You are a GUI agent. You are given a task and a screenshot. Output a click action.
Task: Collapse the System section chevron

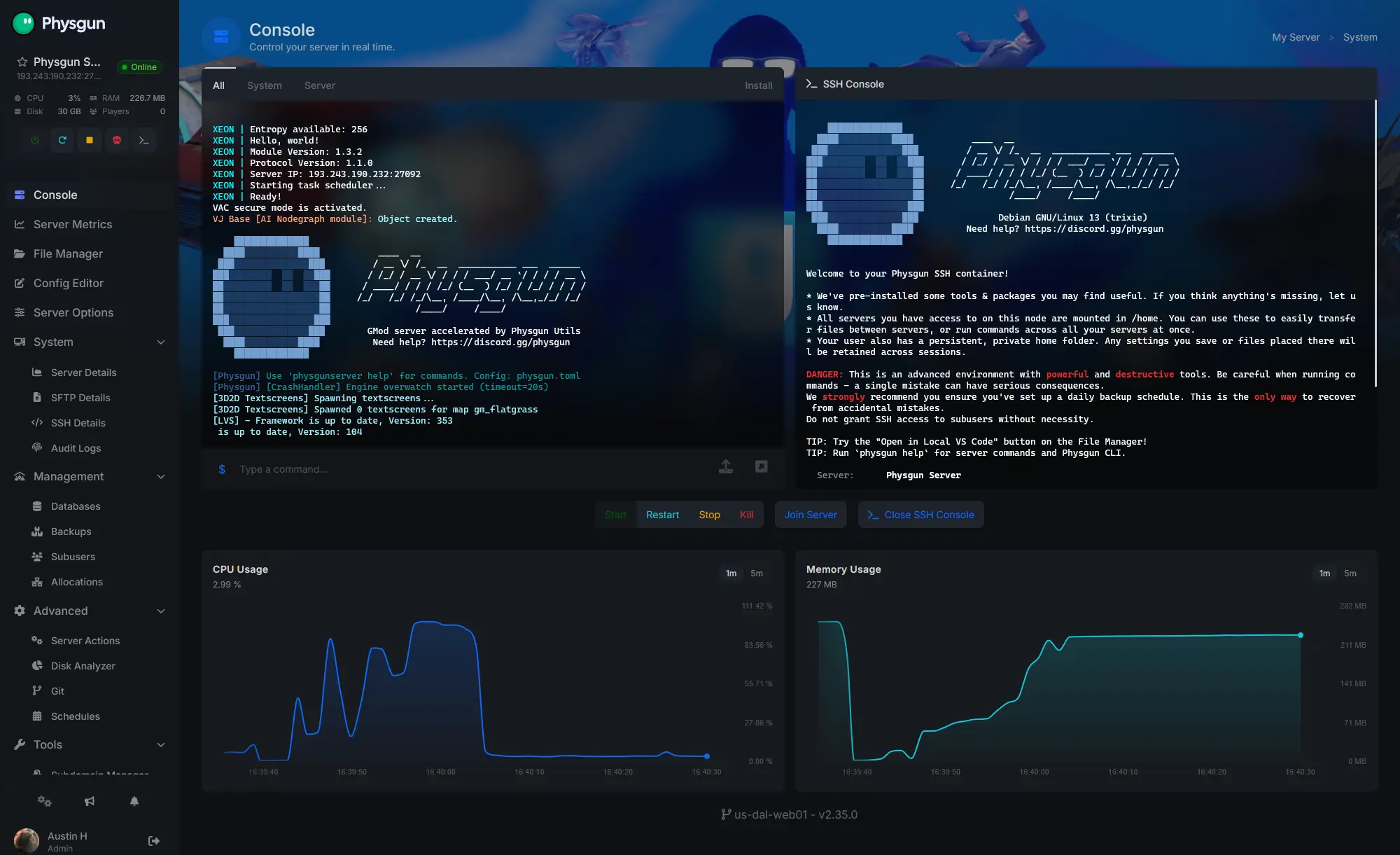[161, 342]
